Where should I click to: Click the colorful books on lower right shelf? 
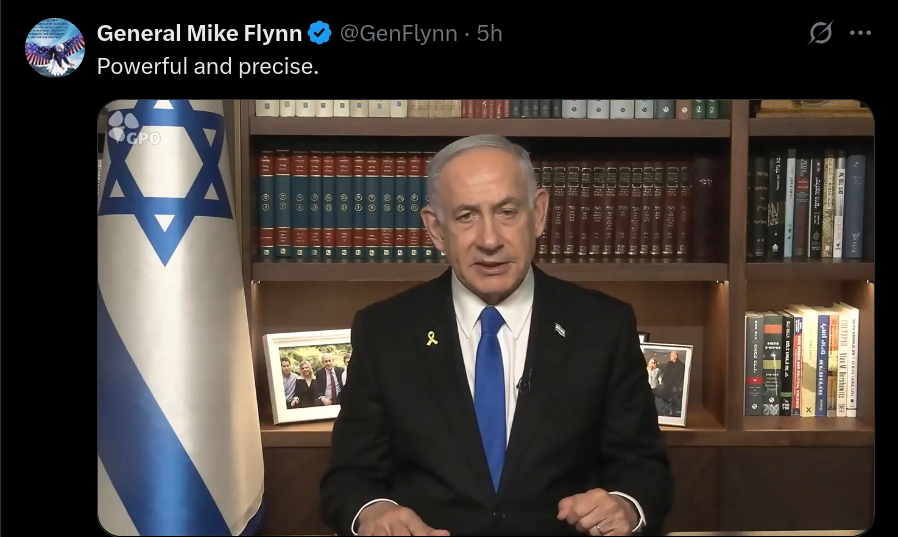click(x=802, y=361)
